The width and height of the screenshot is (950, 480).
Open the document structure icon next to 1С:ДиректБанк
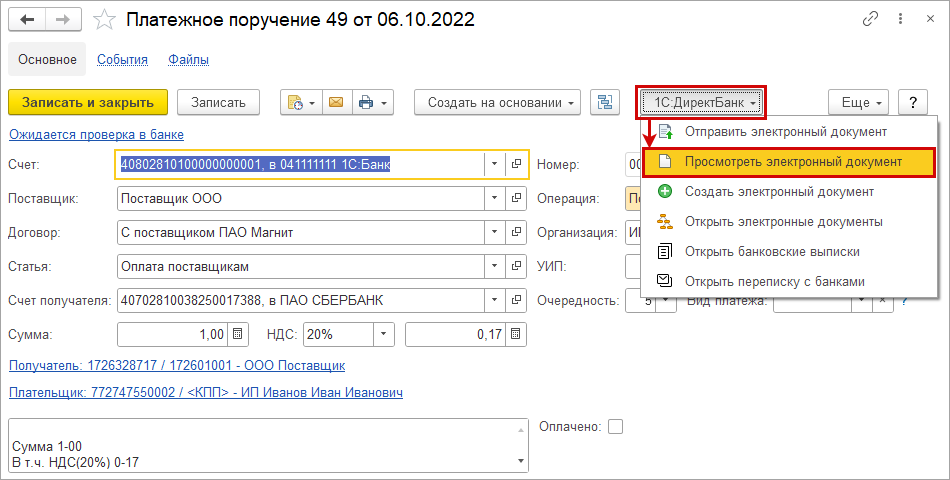tap(604, 102)
